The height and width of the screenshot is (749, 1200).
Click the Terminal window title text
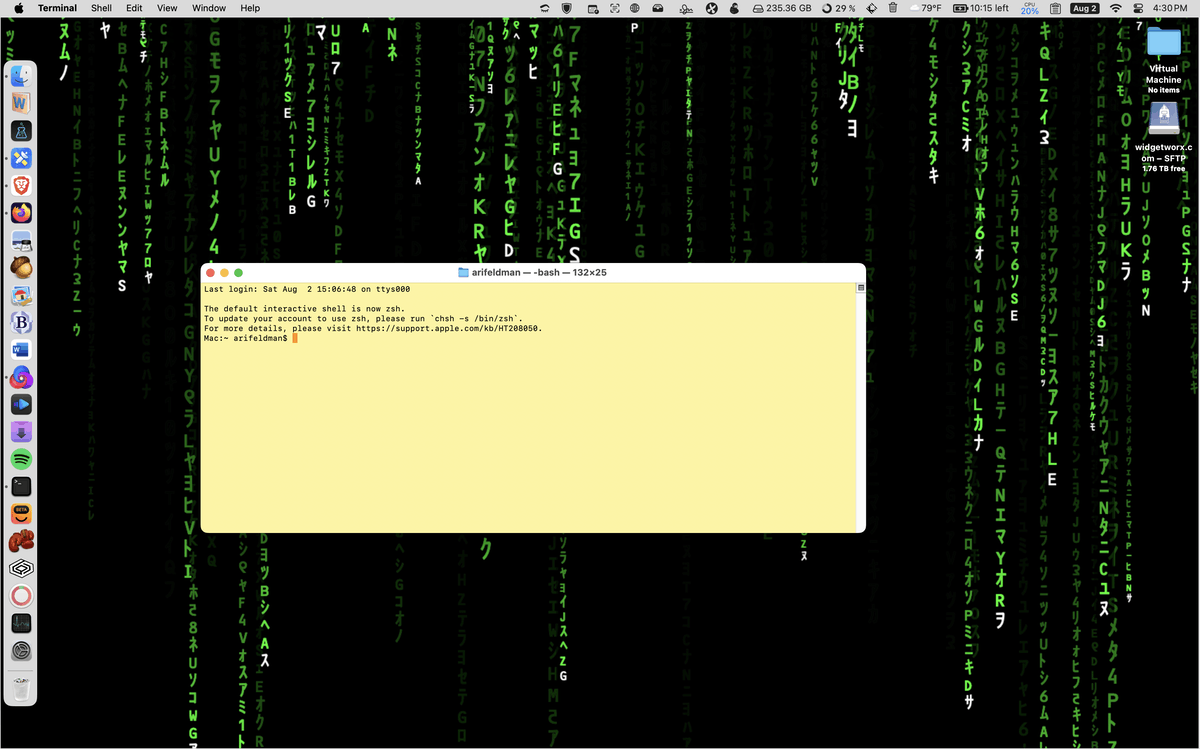click(539, 272)
